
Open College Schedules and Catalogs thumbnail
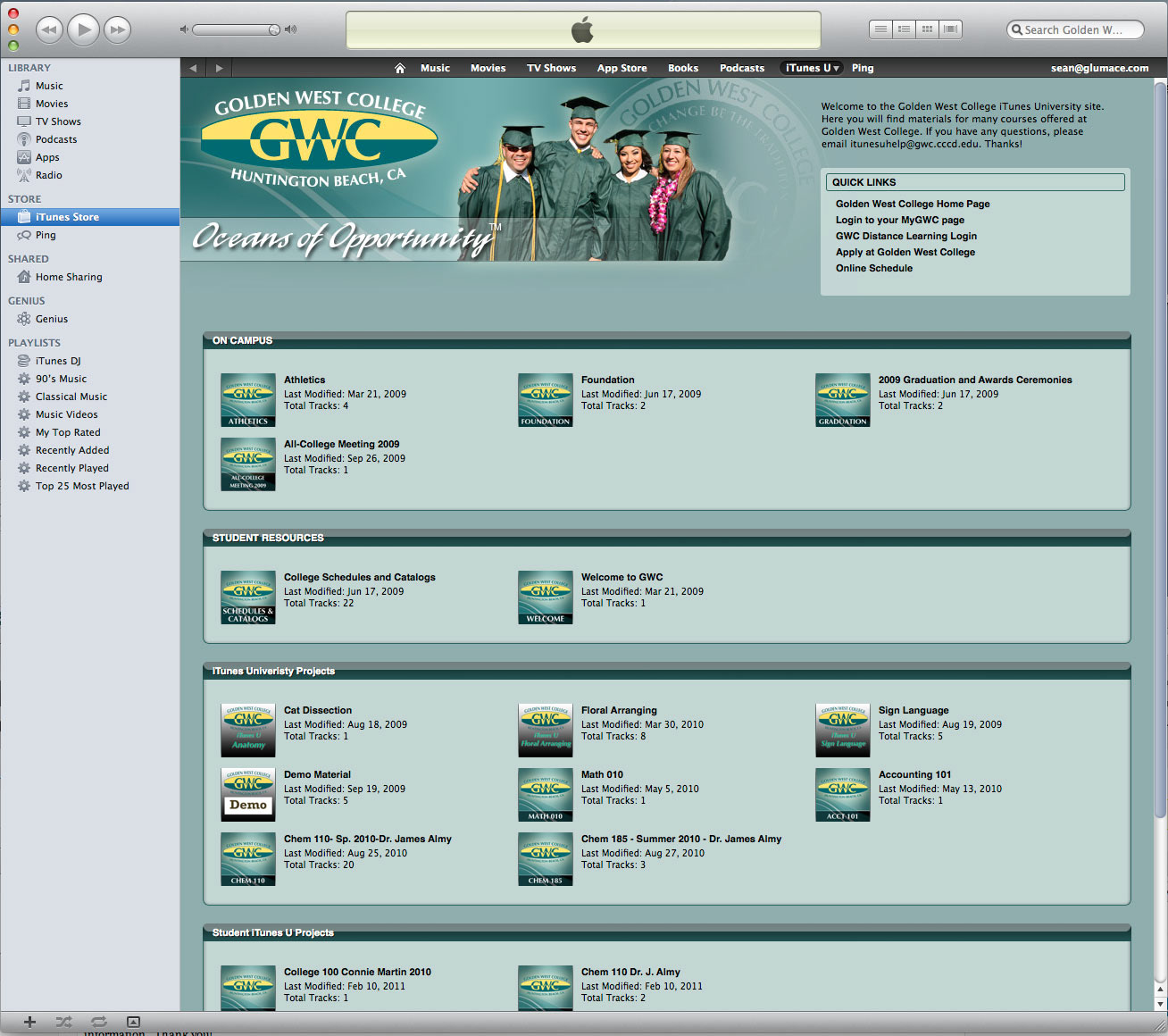[248, 597]
